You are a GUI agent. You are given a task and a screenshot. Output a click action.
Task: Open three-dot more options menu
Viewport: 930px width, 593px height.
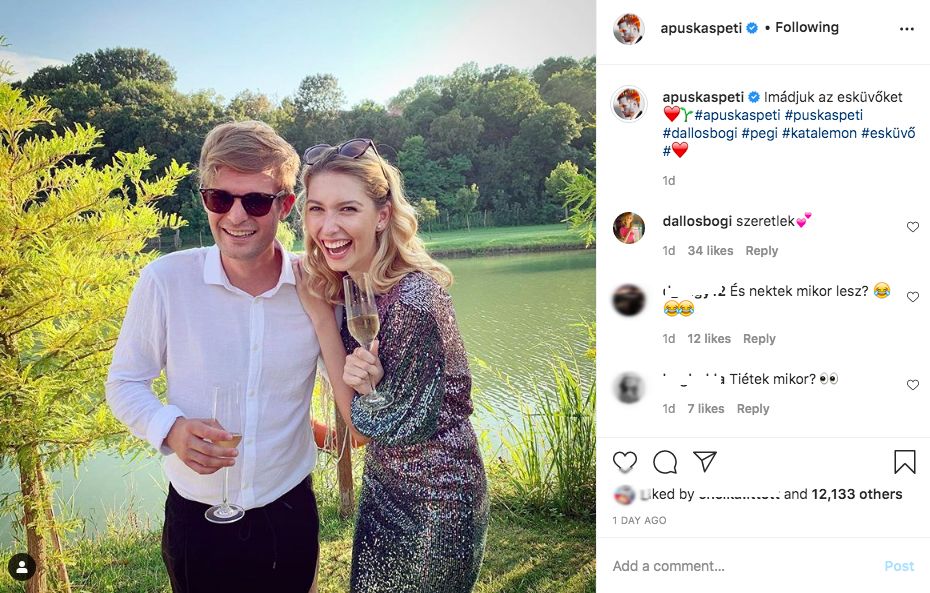(906, 29)
